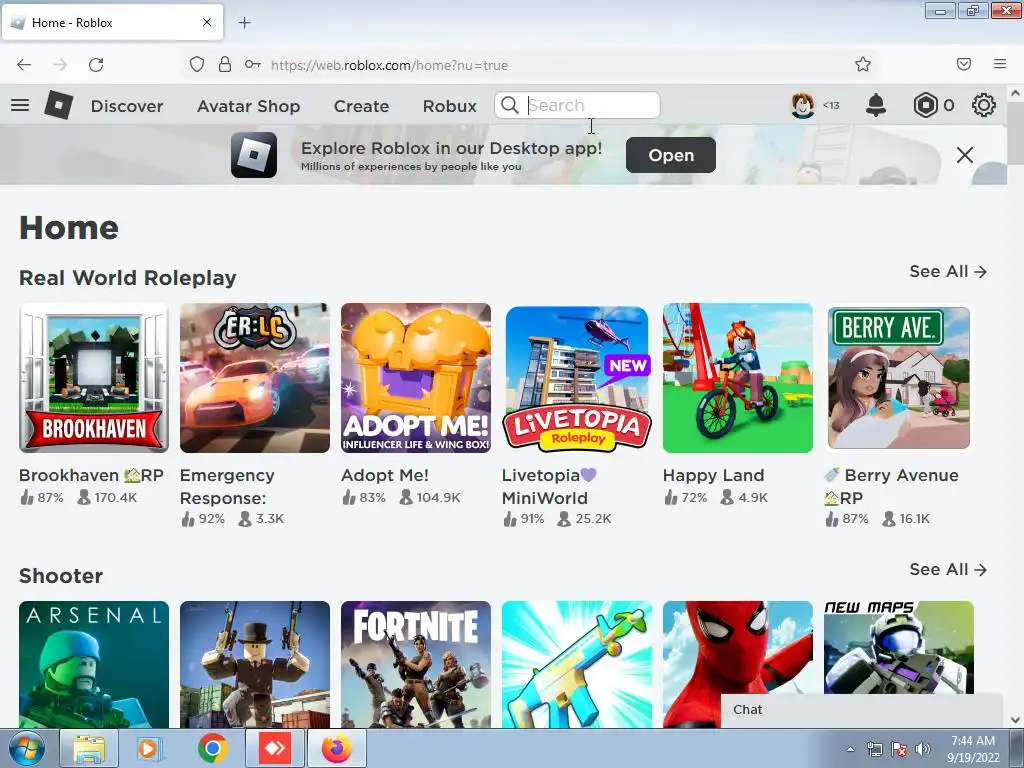
Task: Open the red AnyDesk taskbar icon
Action: pos(275,748)
